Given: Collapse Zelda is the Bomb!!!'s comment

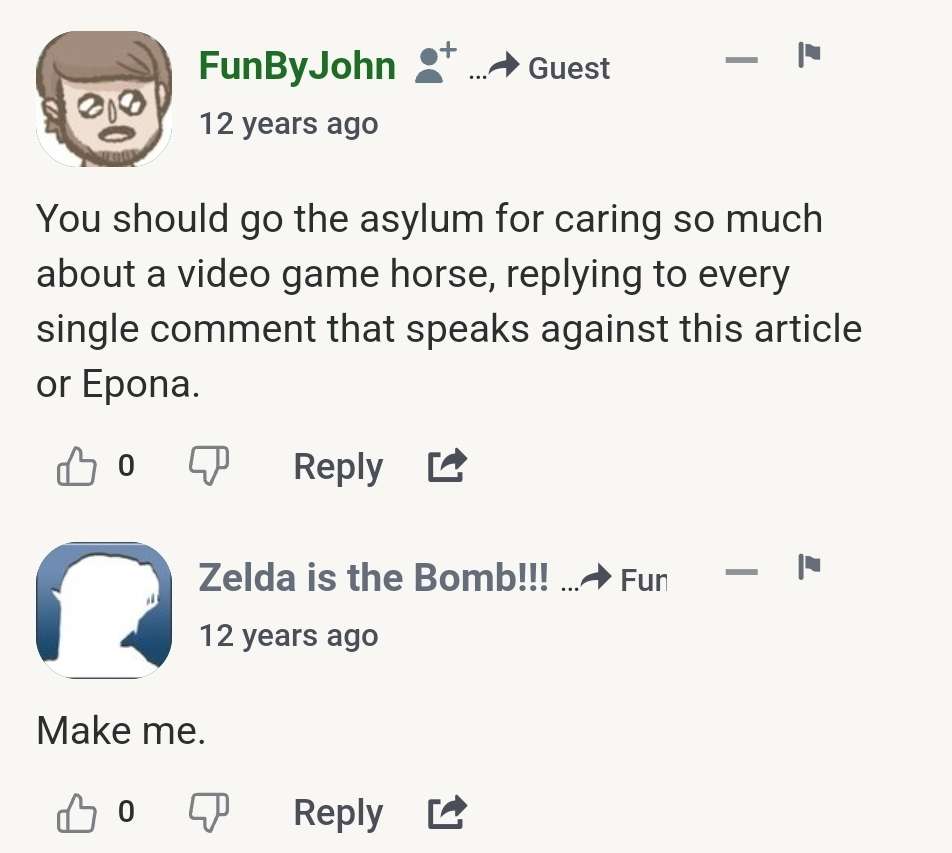Looking at the screenshot, I should pos(741,571).
